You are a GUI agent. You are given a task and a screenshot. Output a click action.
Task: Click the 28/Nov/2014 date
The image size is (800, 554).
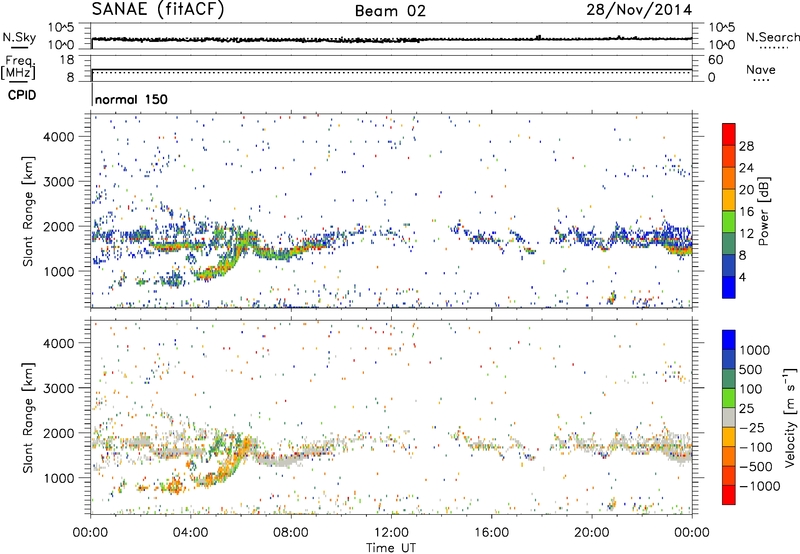[x=639, y=9]
